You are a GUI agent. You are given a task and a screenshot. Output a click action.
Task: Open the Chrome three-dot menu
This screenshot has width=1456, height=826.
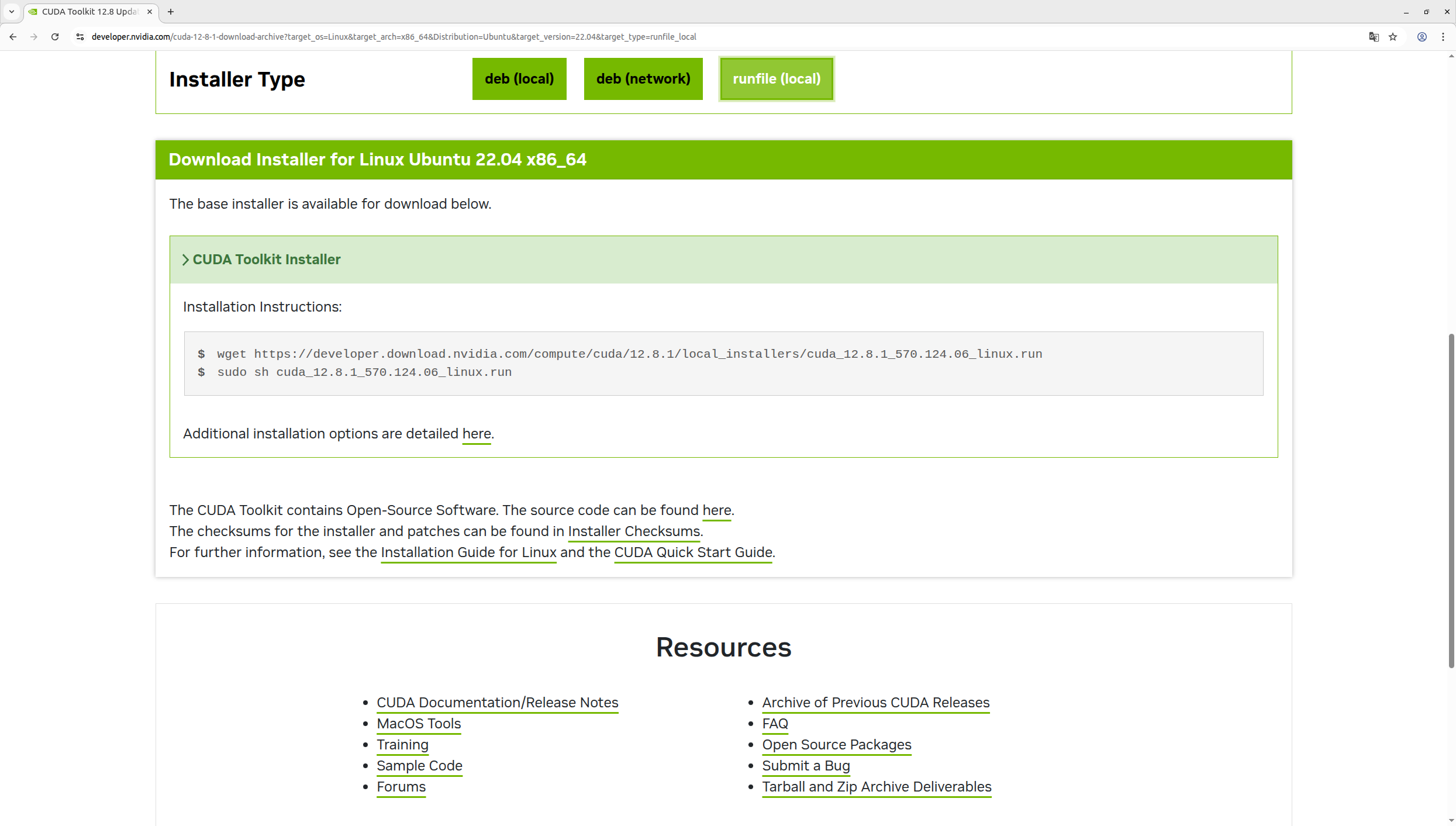(x=1443, y=37)
